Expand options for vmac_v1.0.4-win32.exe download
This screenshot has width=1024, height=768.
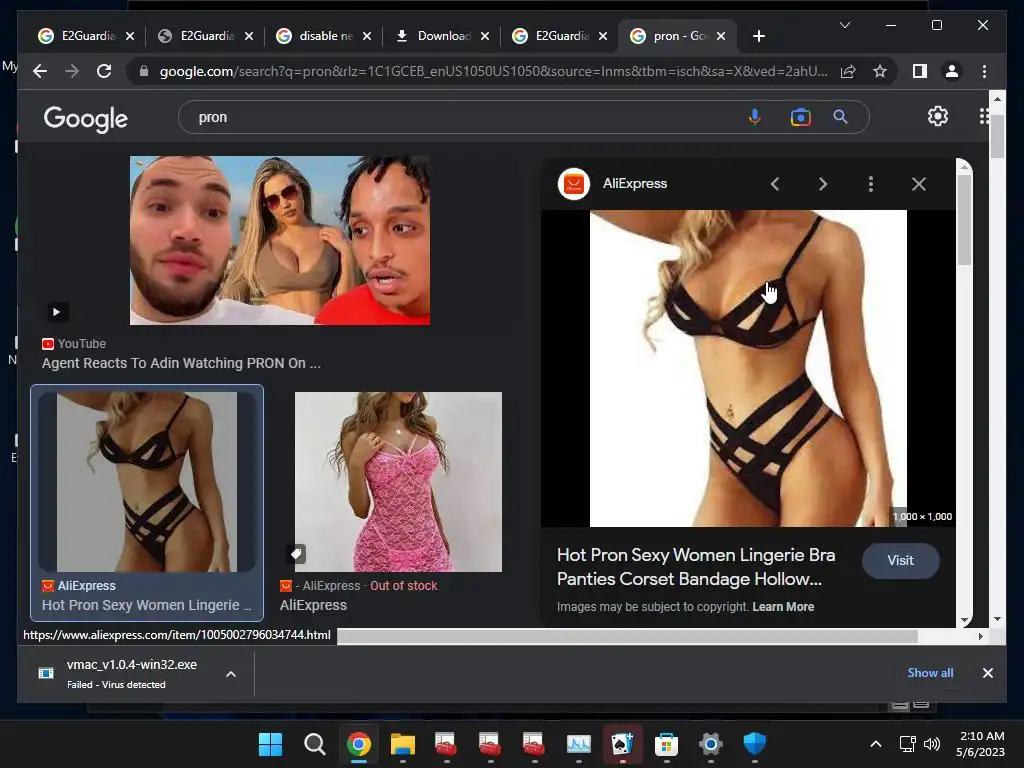(x=231, y=674)
